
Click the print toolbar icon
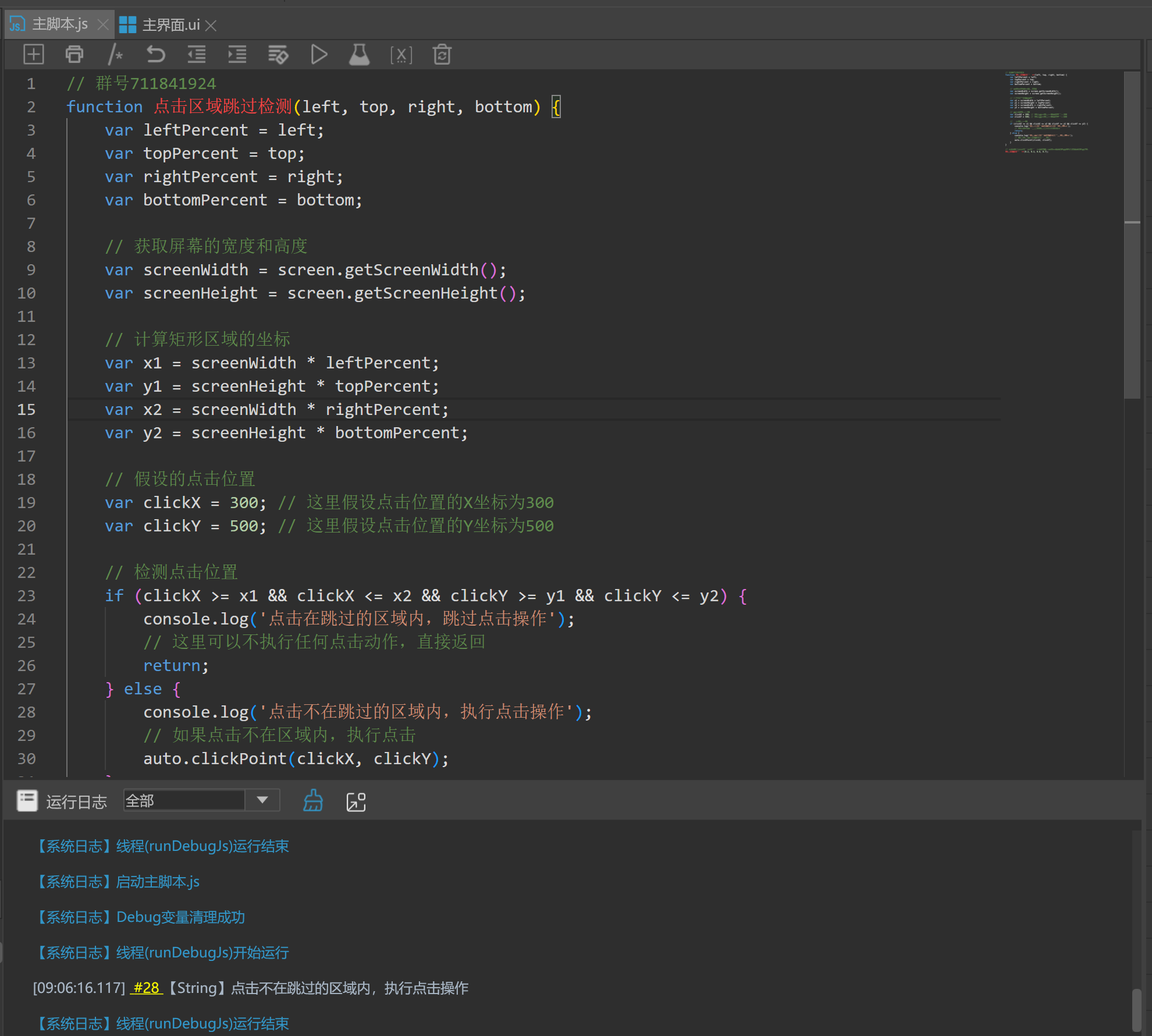74,55
